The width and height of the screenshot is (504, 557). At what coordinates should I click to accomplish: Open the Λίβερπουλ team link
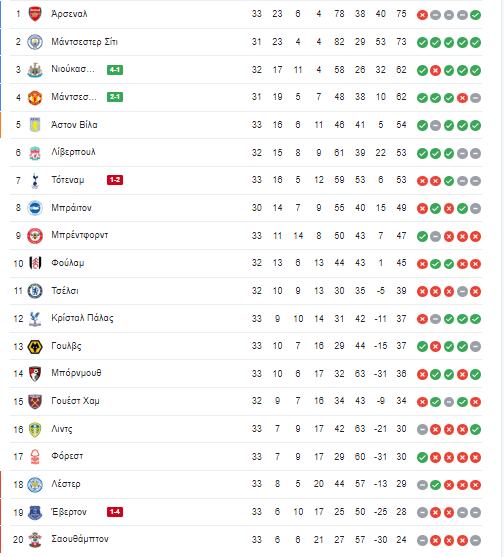[74, 152]
